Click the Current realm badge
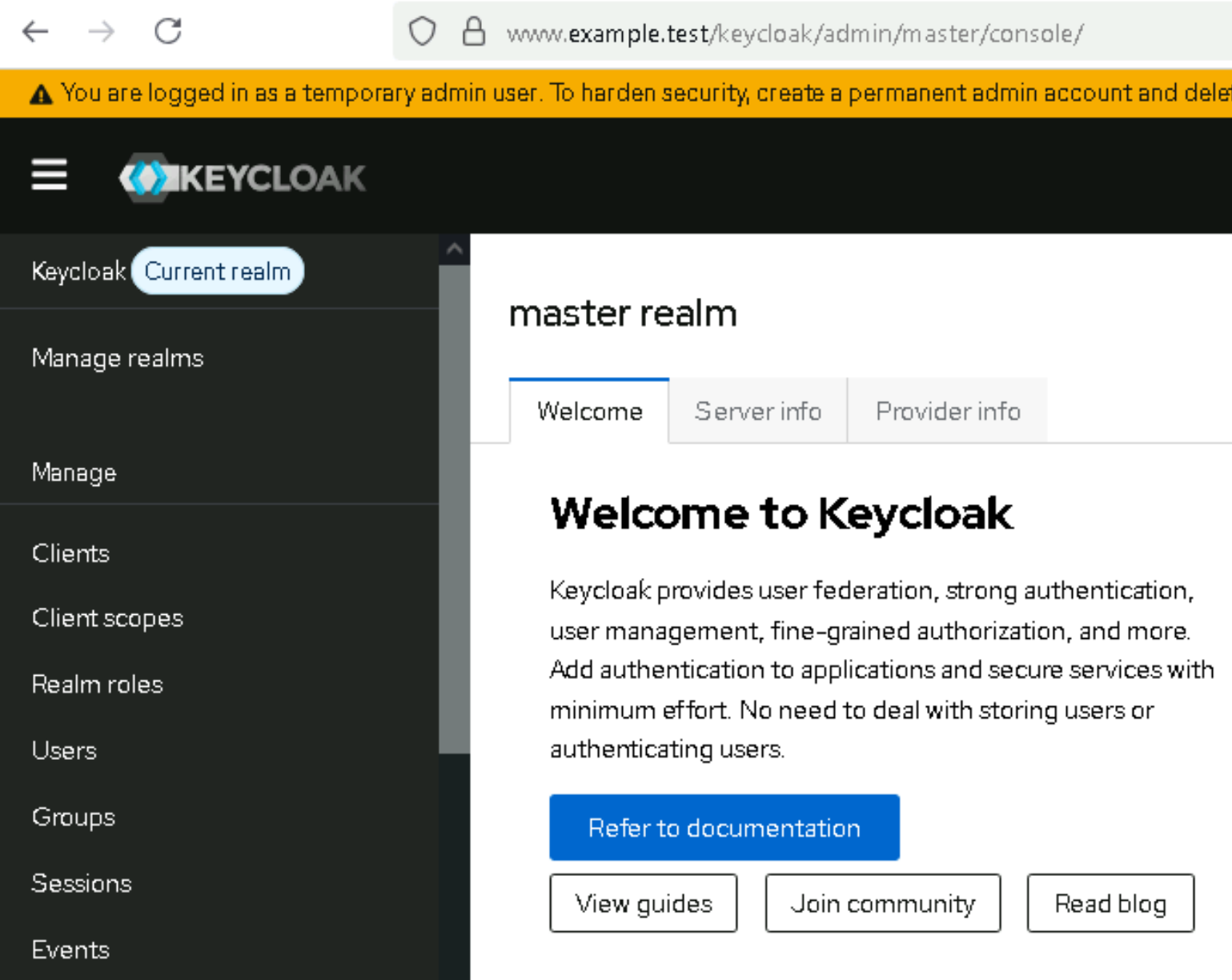 coord(218,271)
